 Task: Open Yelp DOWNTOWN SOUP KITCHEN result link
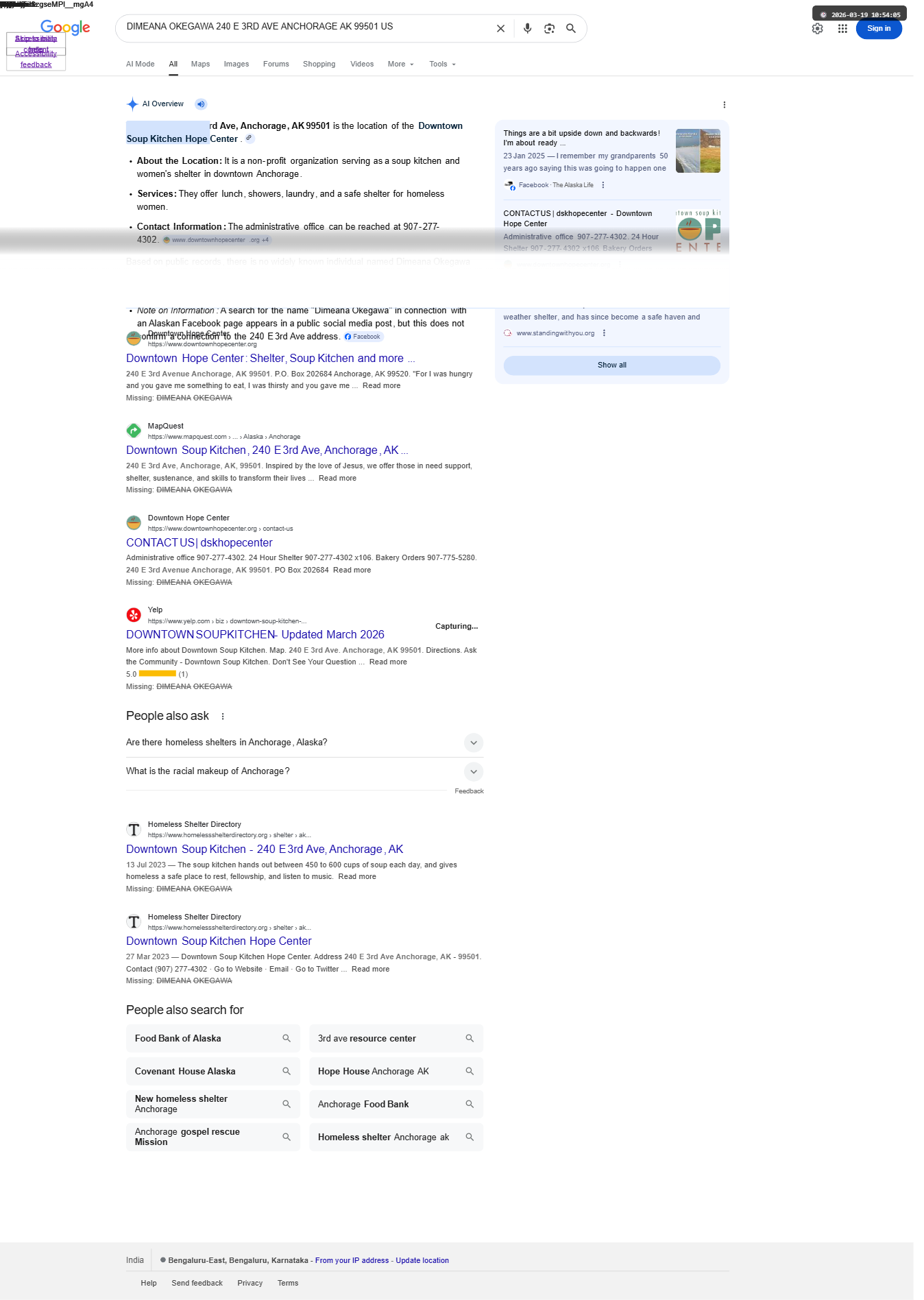[255, 635]
